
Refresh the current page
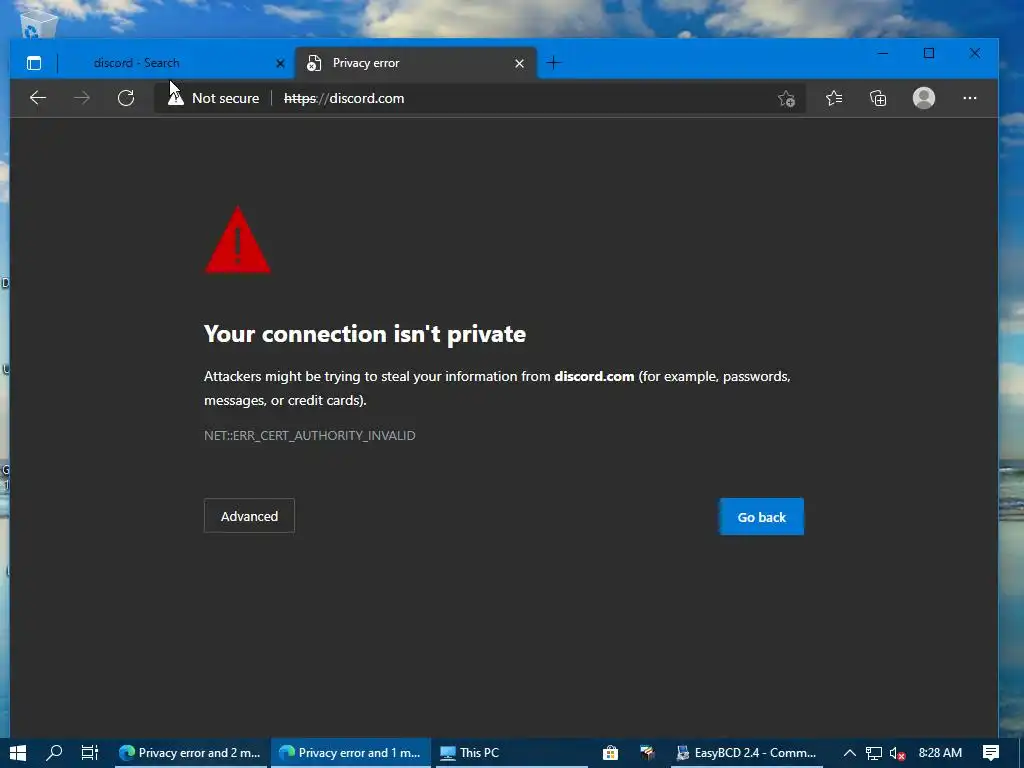[126, 98]
